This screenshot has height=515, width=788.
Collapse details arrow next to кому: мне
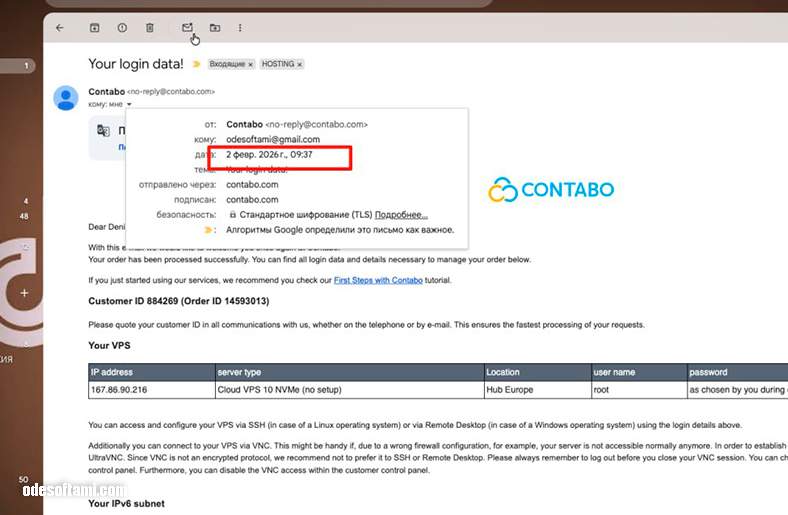tap(129, 105)
